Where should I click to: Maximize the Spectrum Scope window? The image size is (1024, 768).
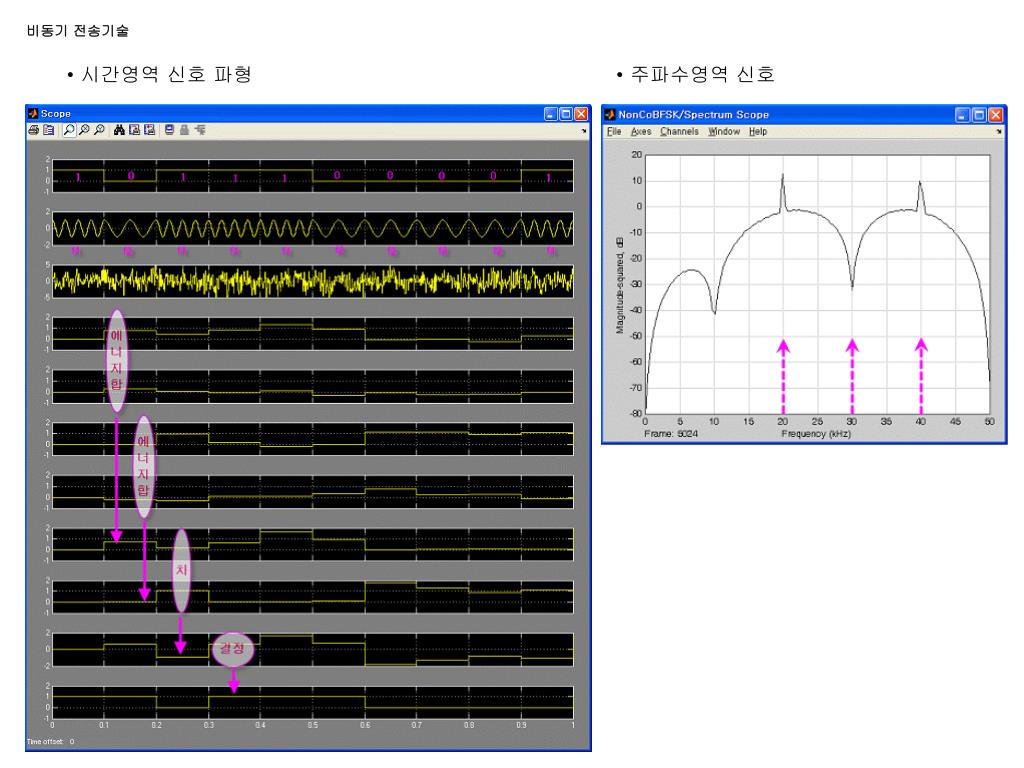(x=979, y=115)
